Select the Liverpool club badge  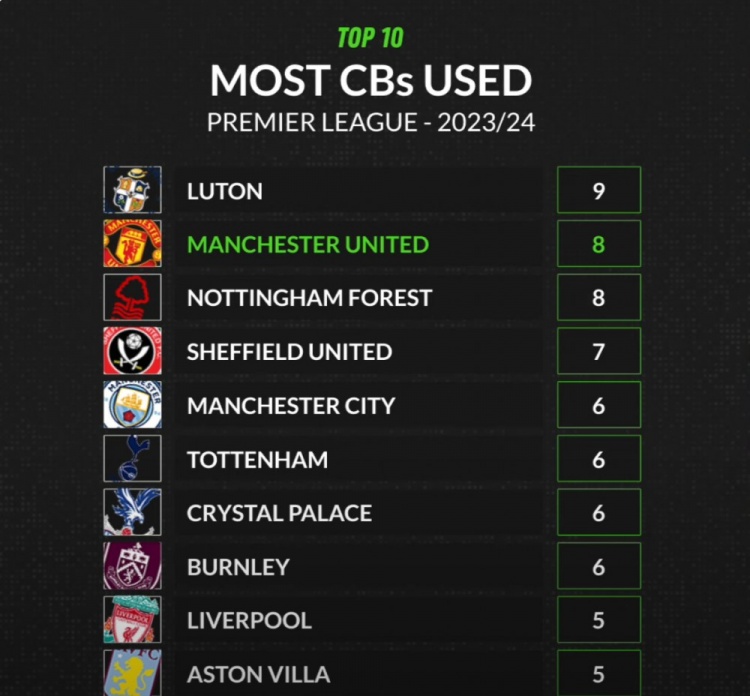(132, 621)
